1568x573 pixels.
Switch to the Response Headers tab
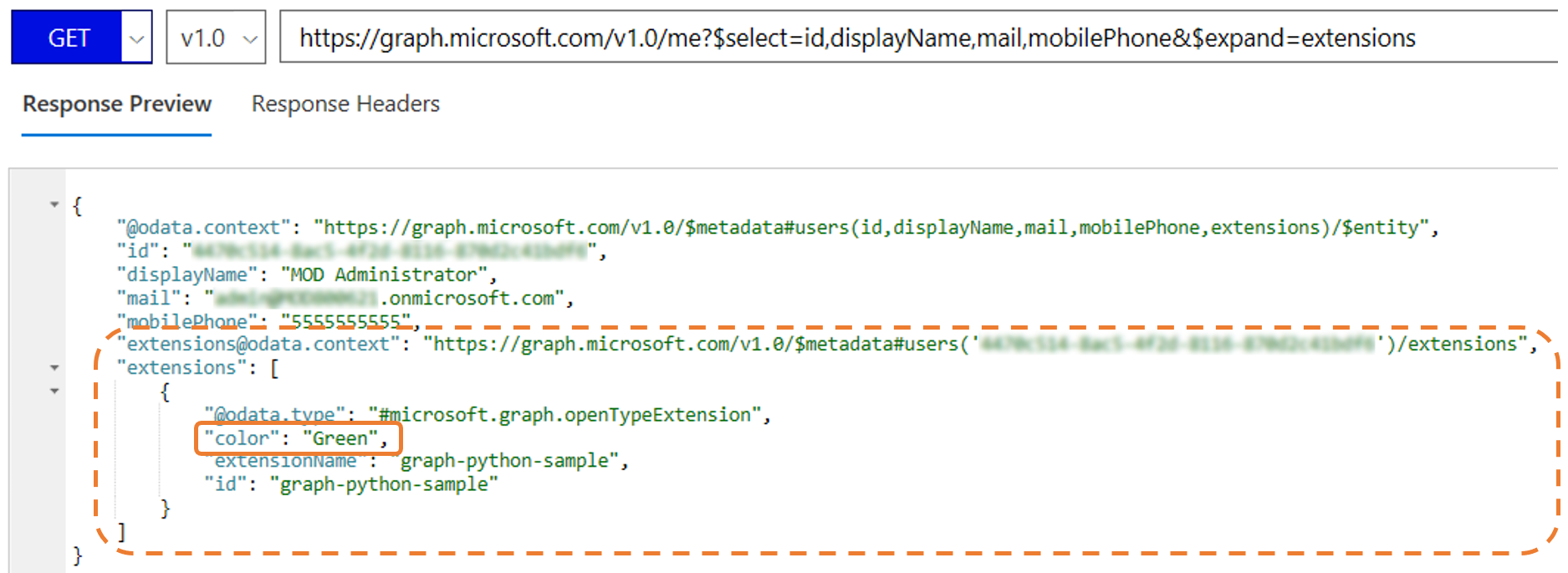coord(345,105)
